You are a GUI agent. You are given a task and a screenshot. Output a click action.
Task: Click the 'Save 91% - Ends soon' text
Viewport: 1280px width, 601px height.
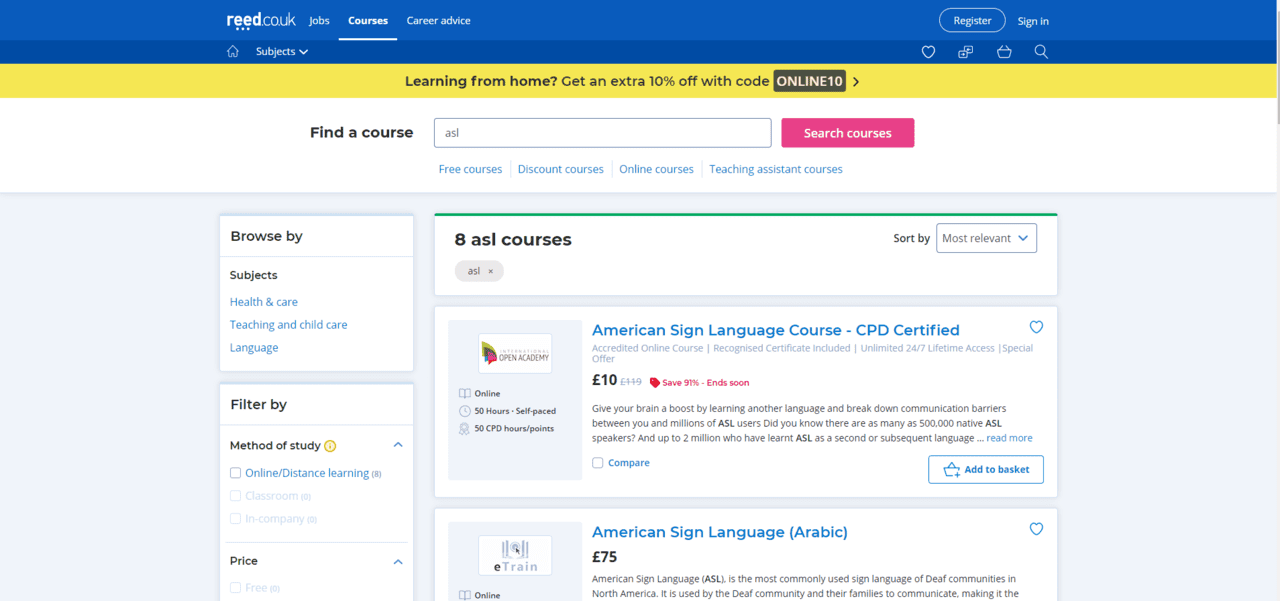click(x=705, y=382)
